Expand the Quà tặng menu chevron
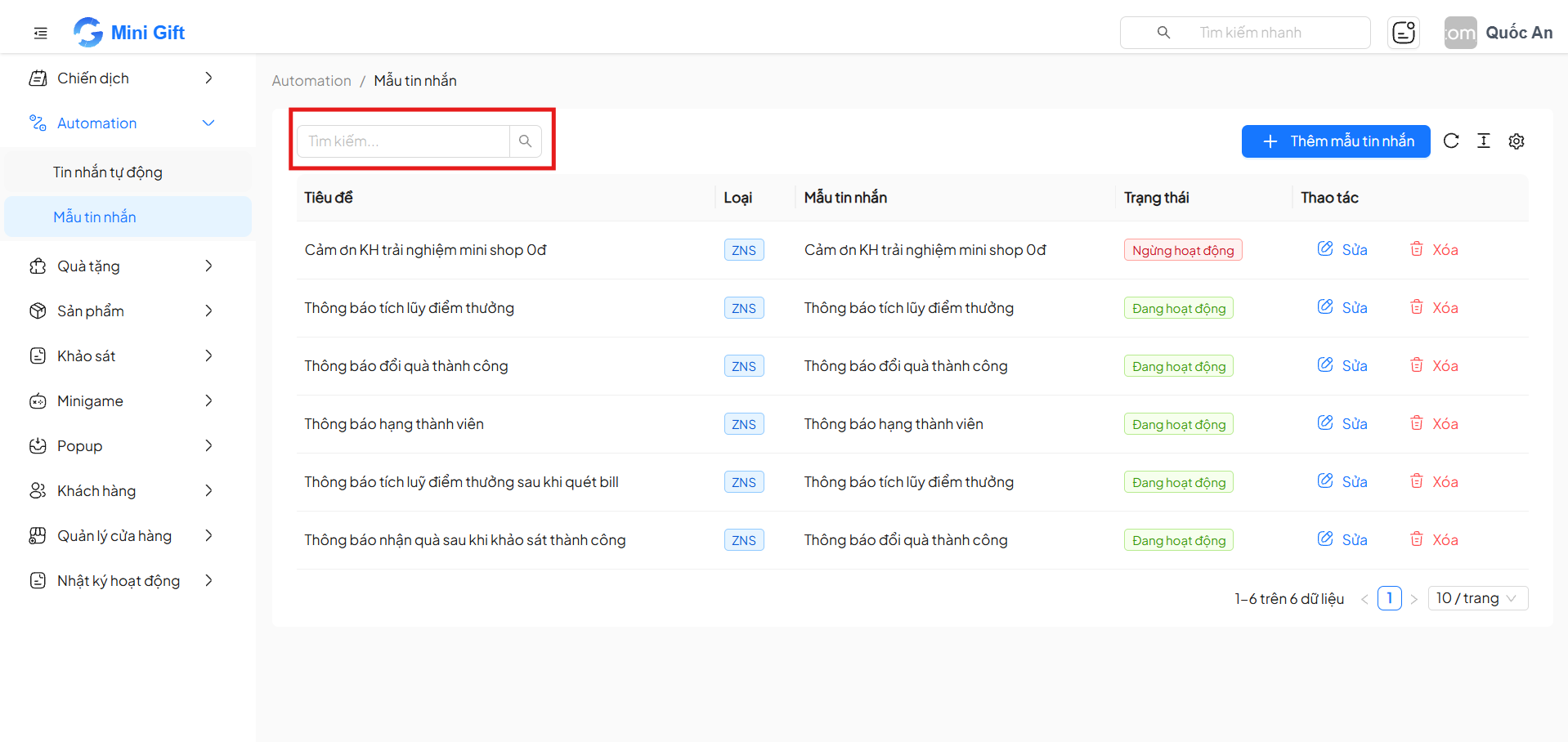This screenshot has width=1568, height=742. (208, 266)
